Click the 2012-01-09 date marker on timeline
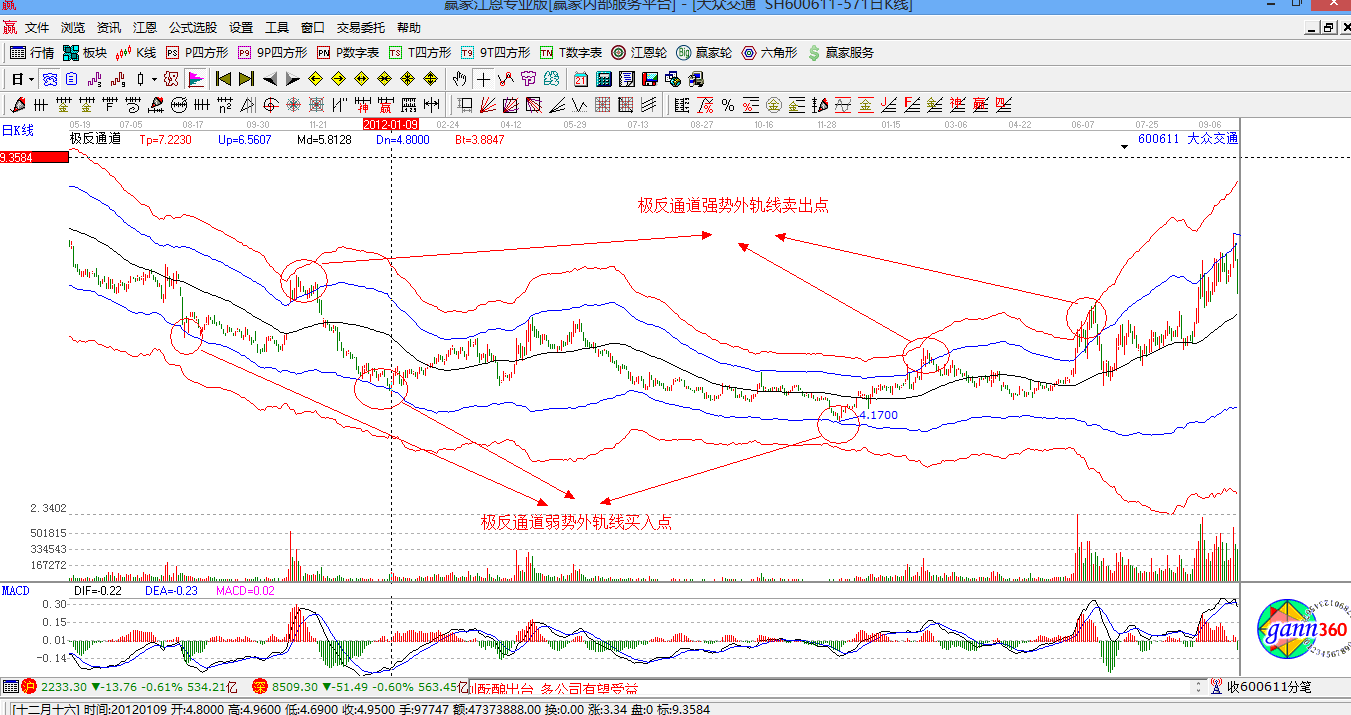 coord(390,124)
